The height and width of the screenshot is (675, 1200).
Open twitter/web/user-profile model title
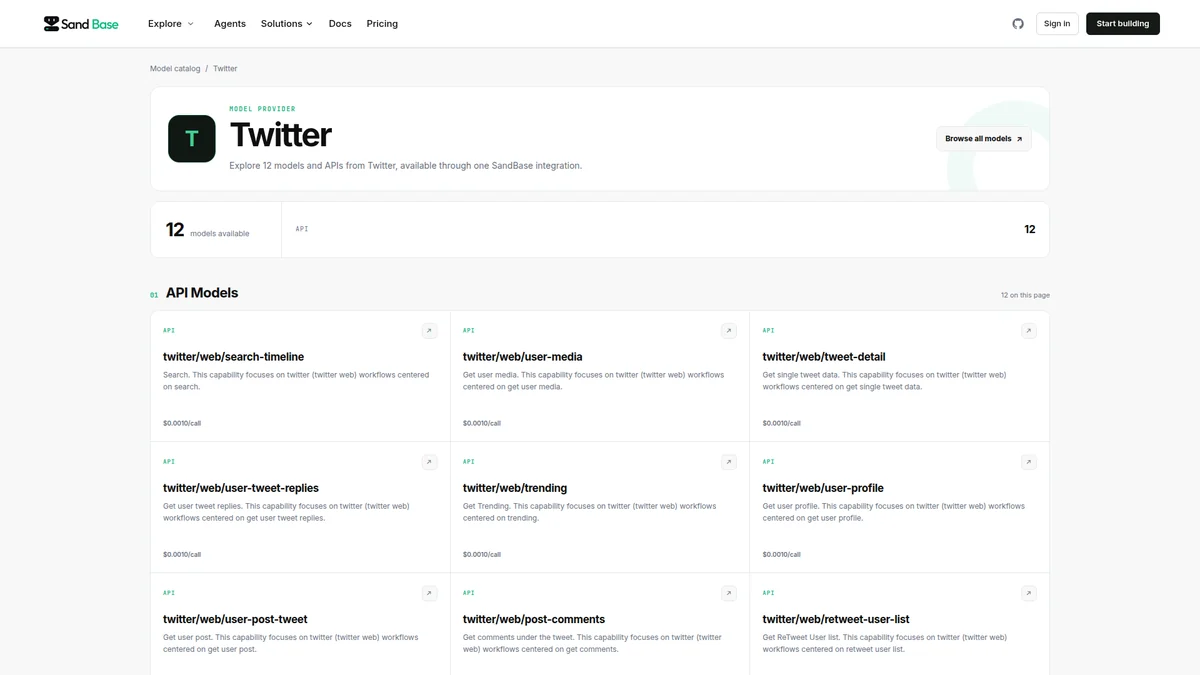[x=823, y=488]
